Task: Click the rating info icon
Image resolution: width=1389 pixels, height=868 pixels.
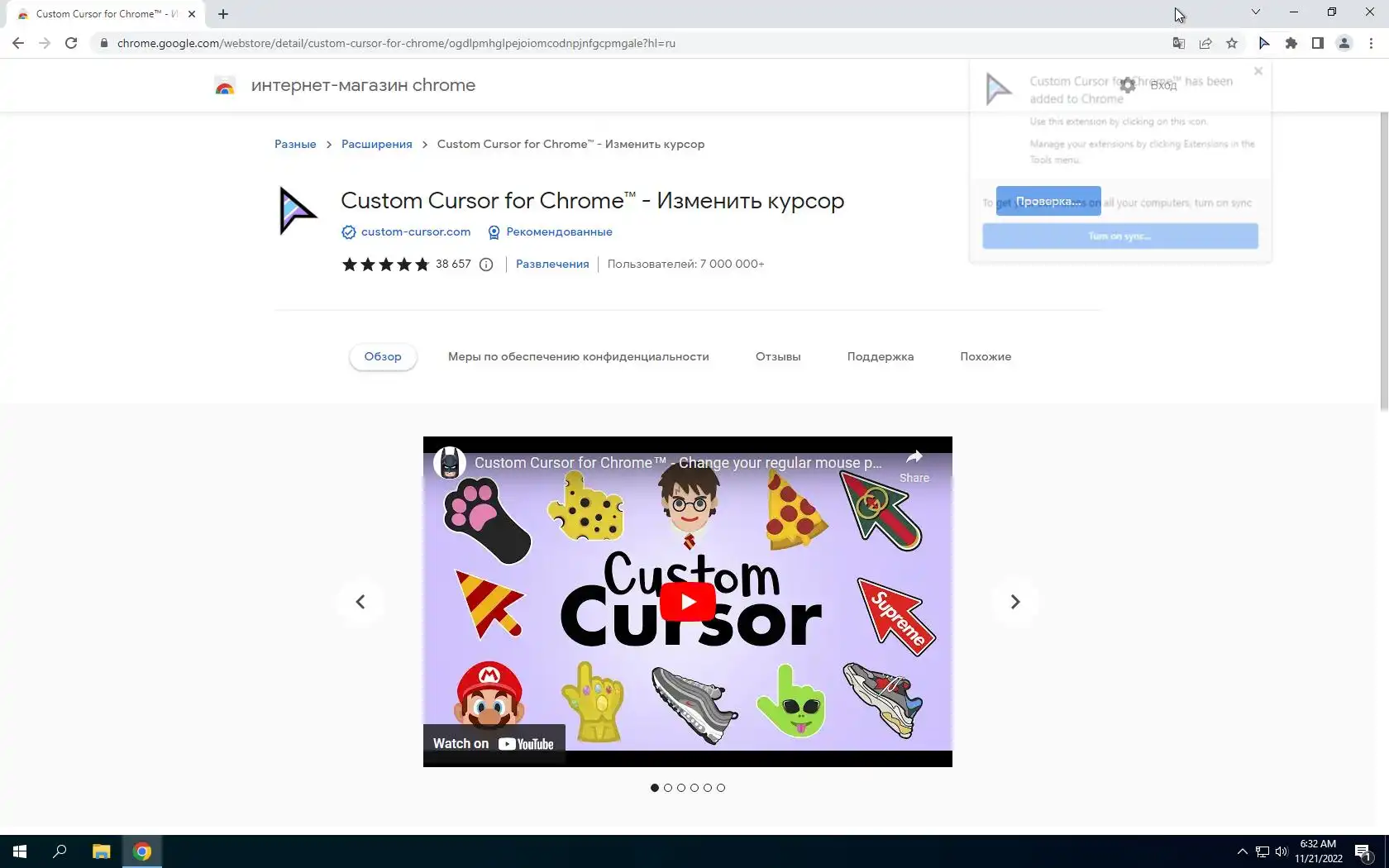Action: point(486,265)
